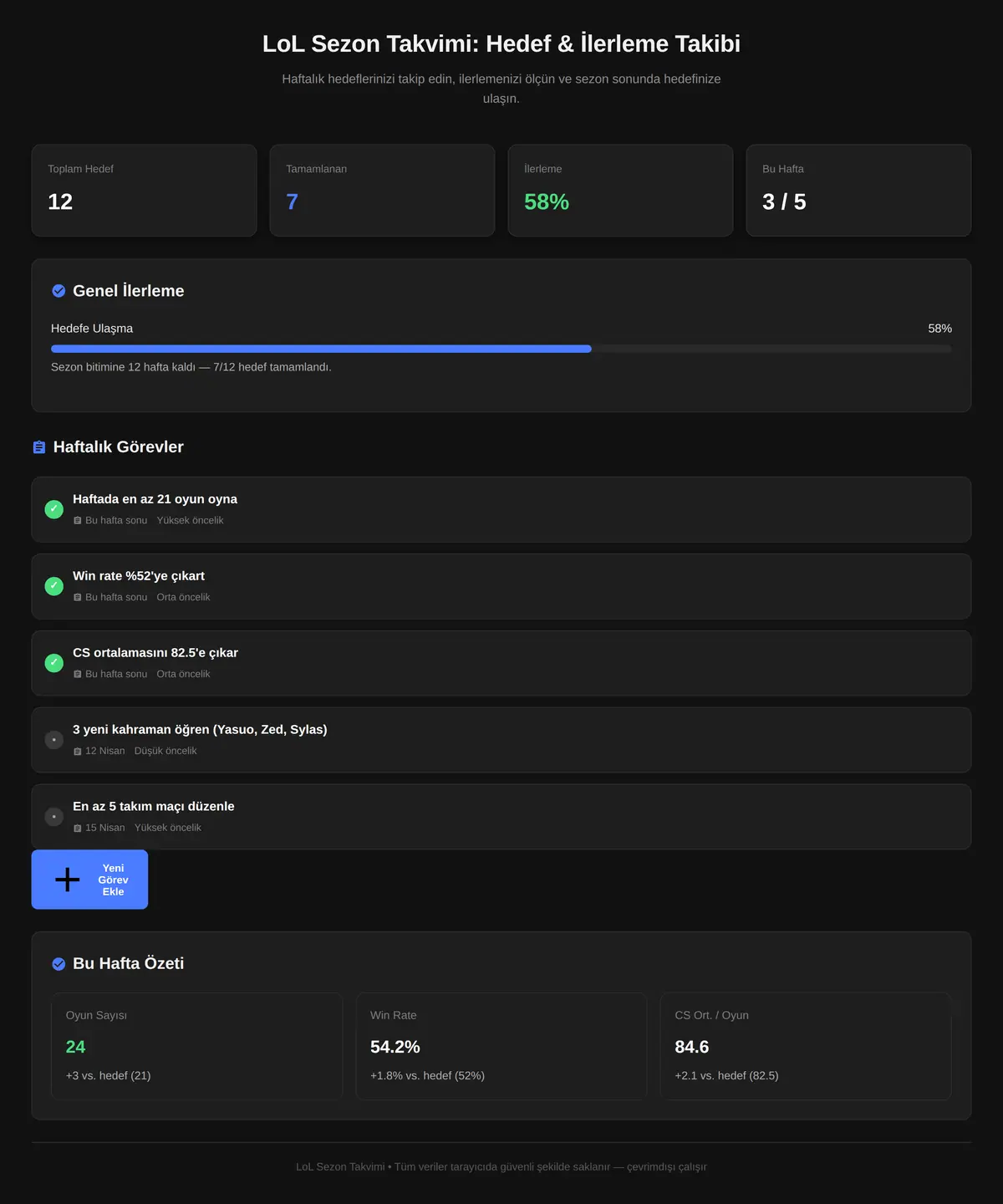Click calendar icon beside the 15 Nisan date

point(78,829)
